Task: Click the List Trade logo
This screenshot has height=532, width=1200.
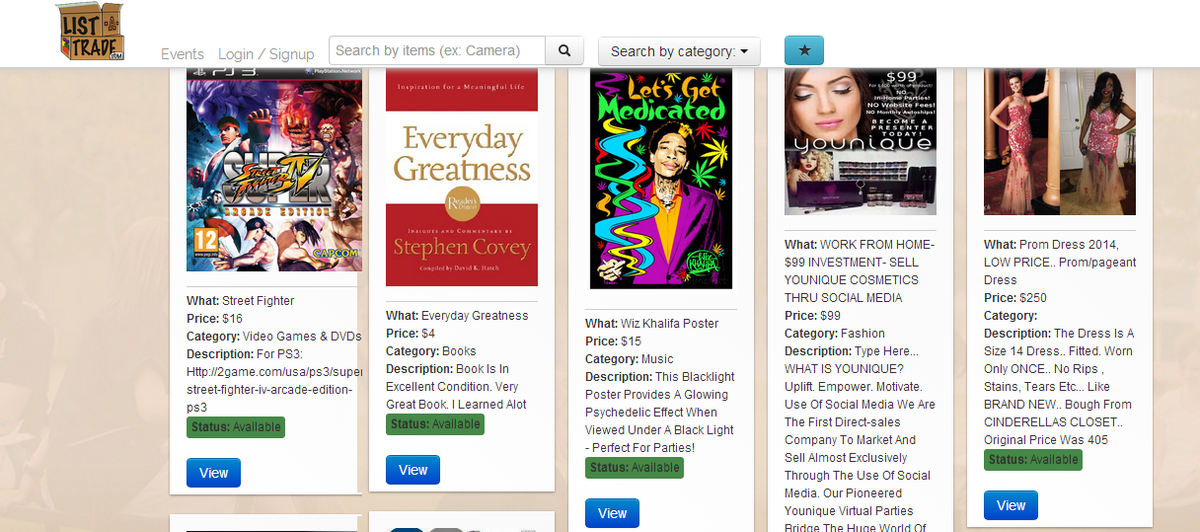Action: click(91, 32)
